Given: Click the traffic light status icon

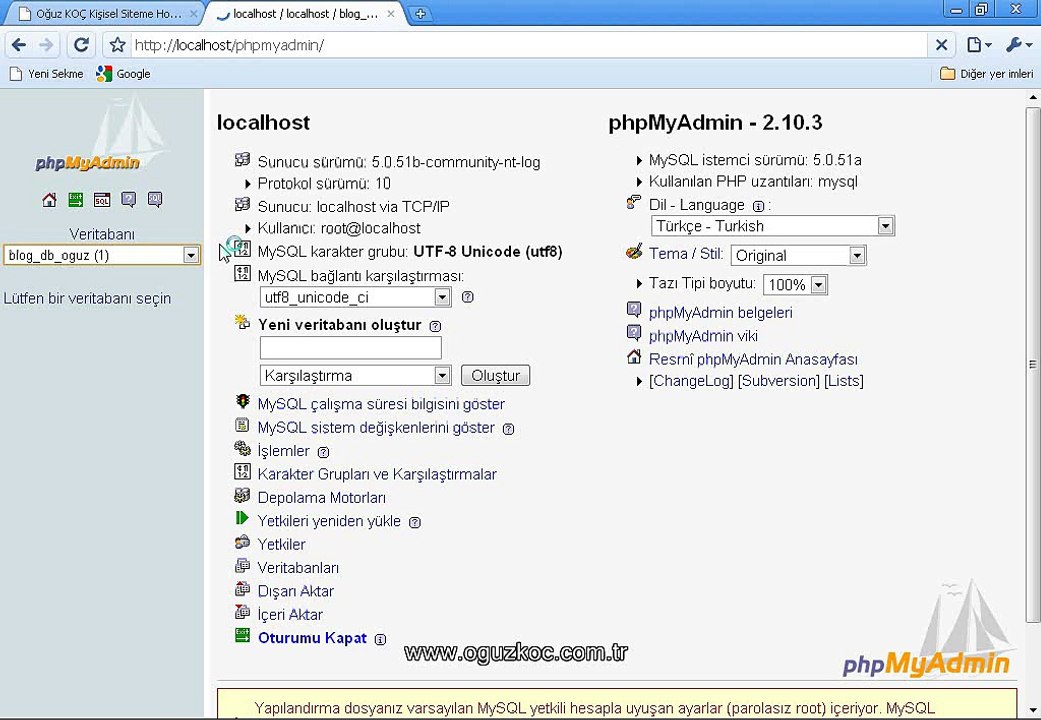Looking at the screenshot, I should coord(242,402).
